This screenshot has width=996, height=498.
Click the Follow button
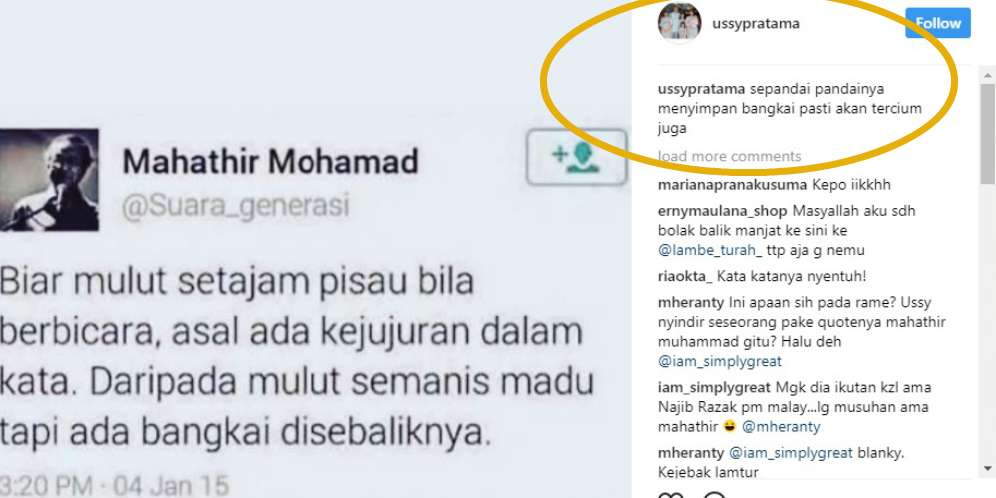click(938, 23)
